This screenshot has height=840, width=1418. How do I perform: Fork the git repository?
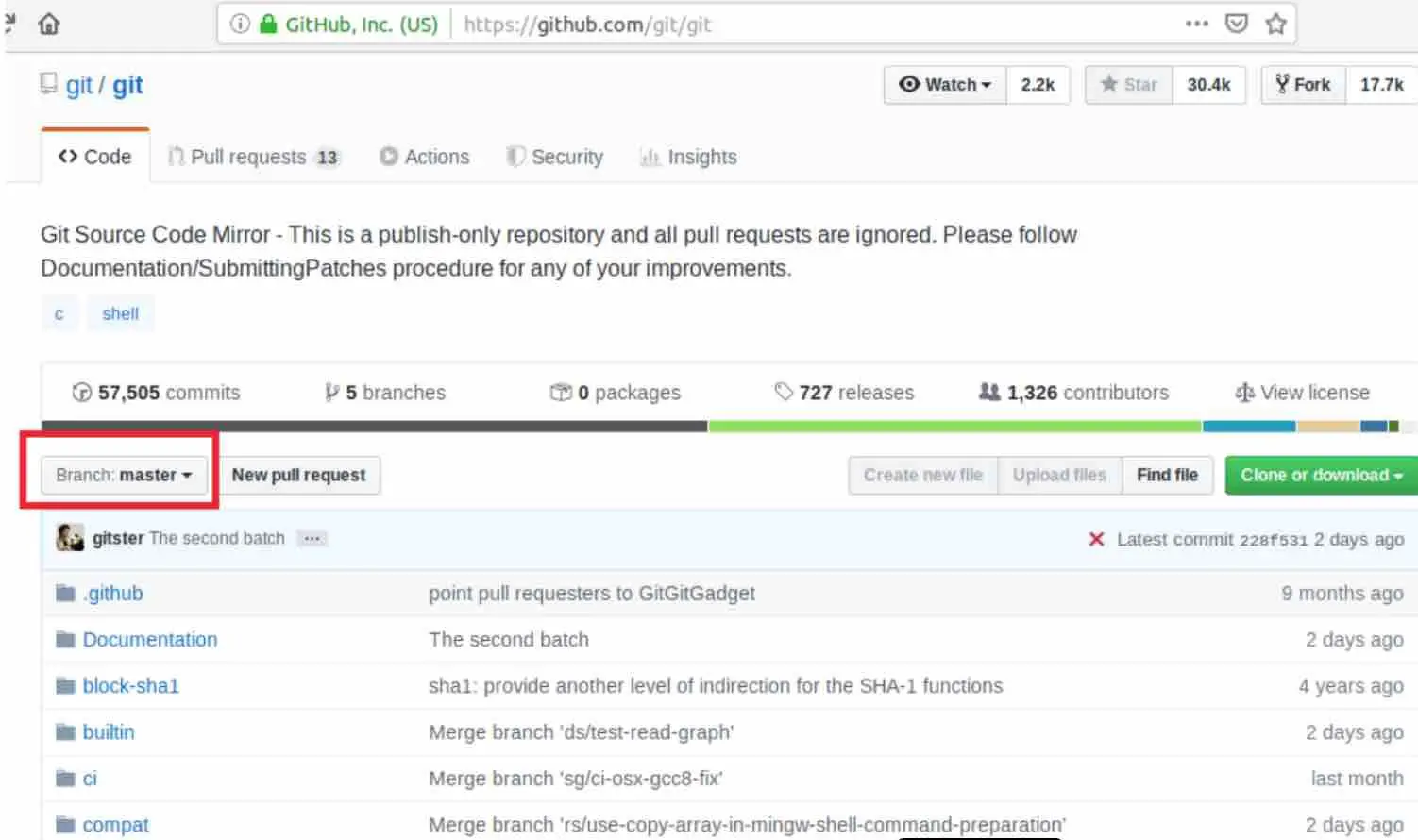click(1303, 85)
